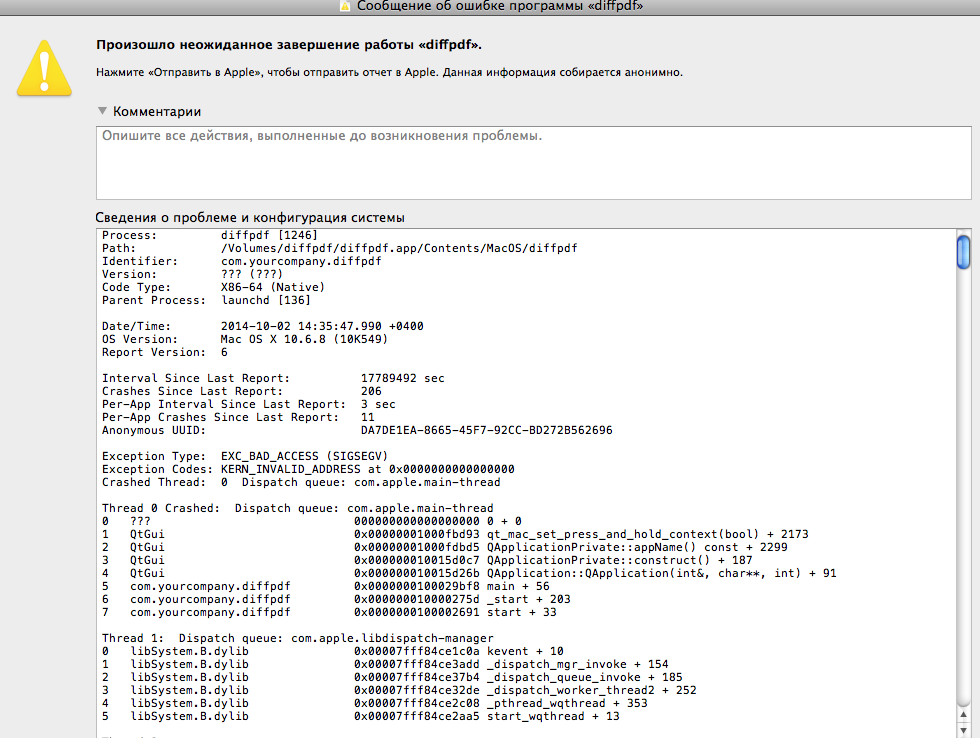Click the Per-App Crashes Since Last Report: 11 line
The image size is (980, 738).
(x=238, y=417)
